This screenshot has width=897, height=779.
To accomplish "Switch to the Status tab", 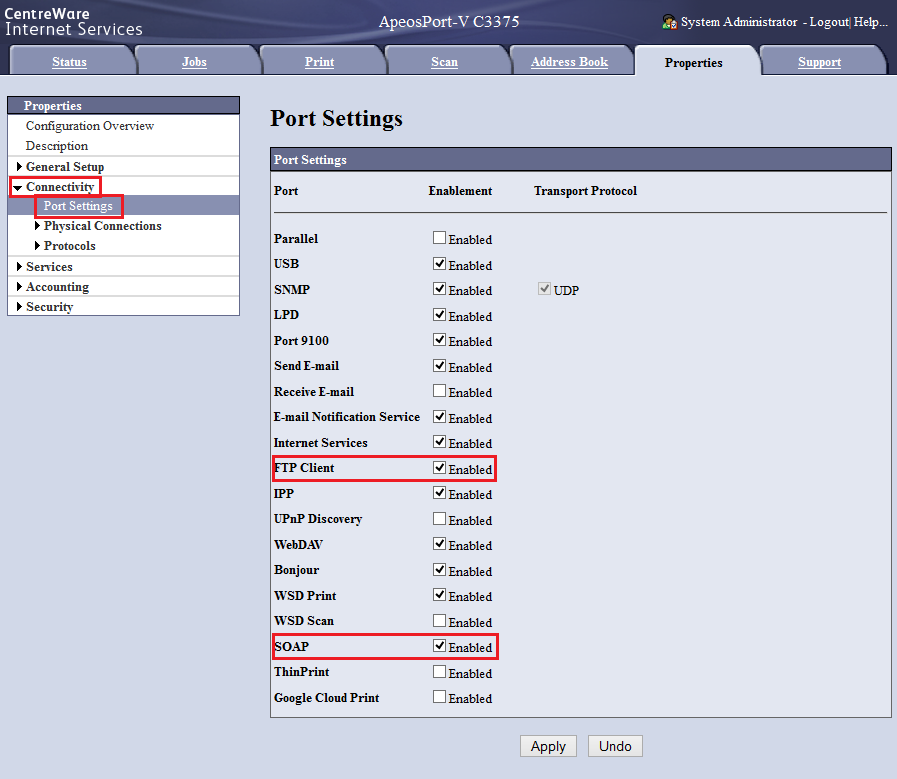I will pos(69,62).
